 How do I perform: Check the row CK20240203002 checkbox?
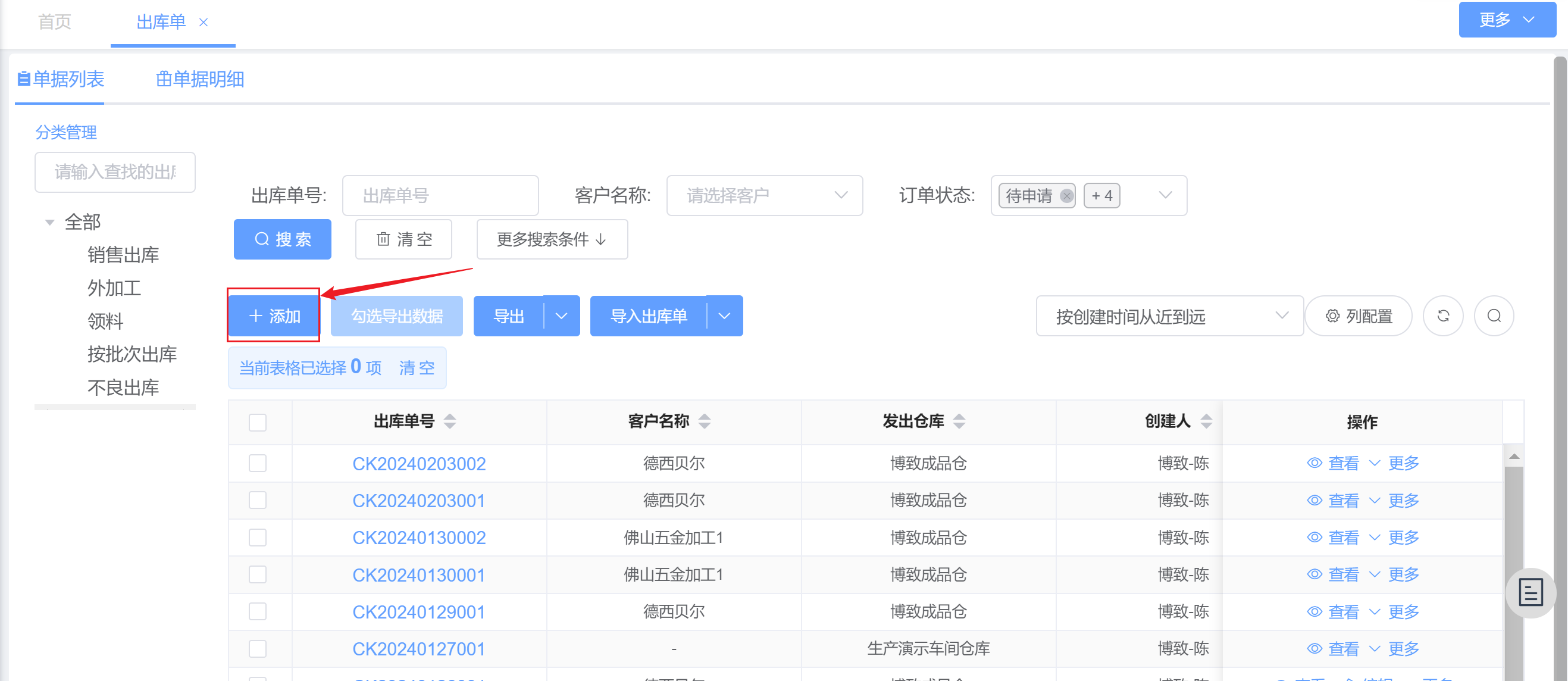(x=258, y=464)
